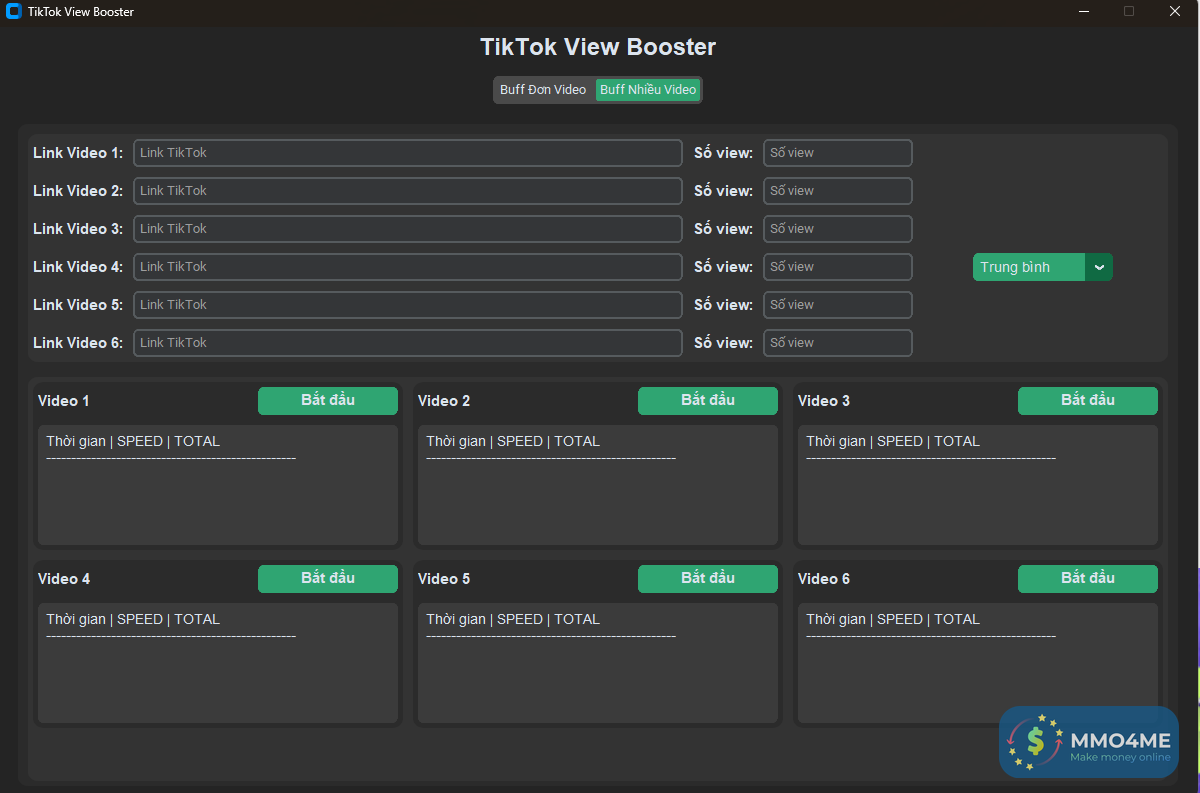Click the Link Video 1 input field
Screen dimensions: 1200x793
(x=408, y=153)
